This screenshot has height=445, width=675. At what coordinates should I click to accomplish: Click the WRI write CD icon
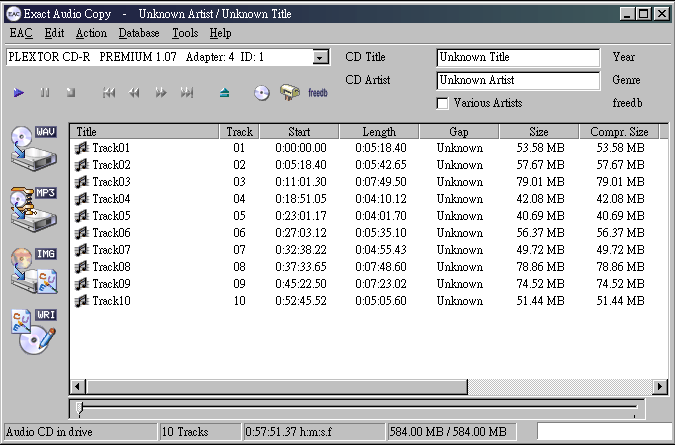pyautogui.click(x=33, y=332)
